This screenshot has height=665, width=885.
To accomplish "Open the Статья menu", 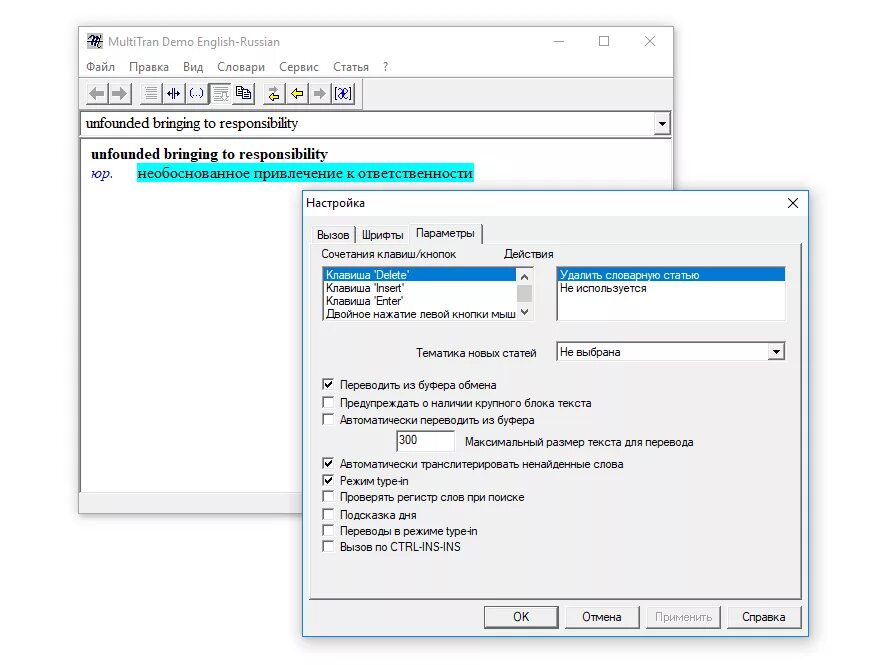I will [351, 67].
